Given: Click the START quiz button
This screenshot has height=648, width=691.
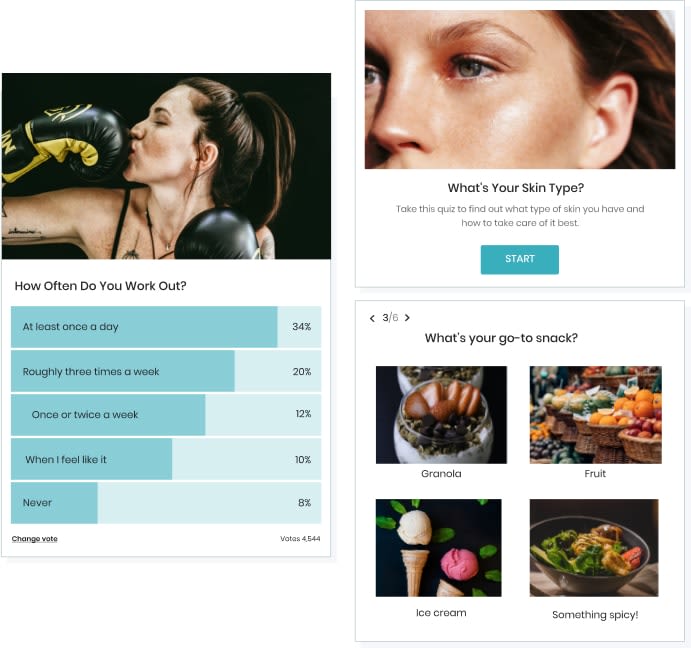Looking at the screenshot, I should click(x=520, y=259).
